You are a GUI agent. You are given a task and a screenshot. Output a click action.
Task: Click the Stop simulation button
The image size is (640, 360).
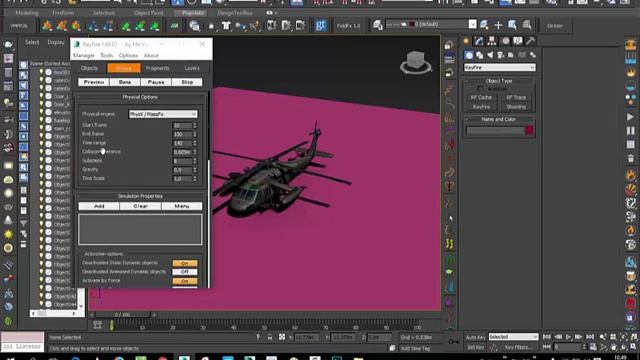pos(187,82)
